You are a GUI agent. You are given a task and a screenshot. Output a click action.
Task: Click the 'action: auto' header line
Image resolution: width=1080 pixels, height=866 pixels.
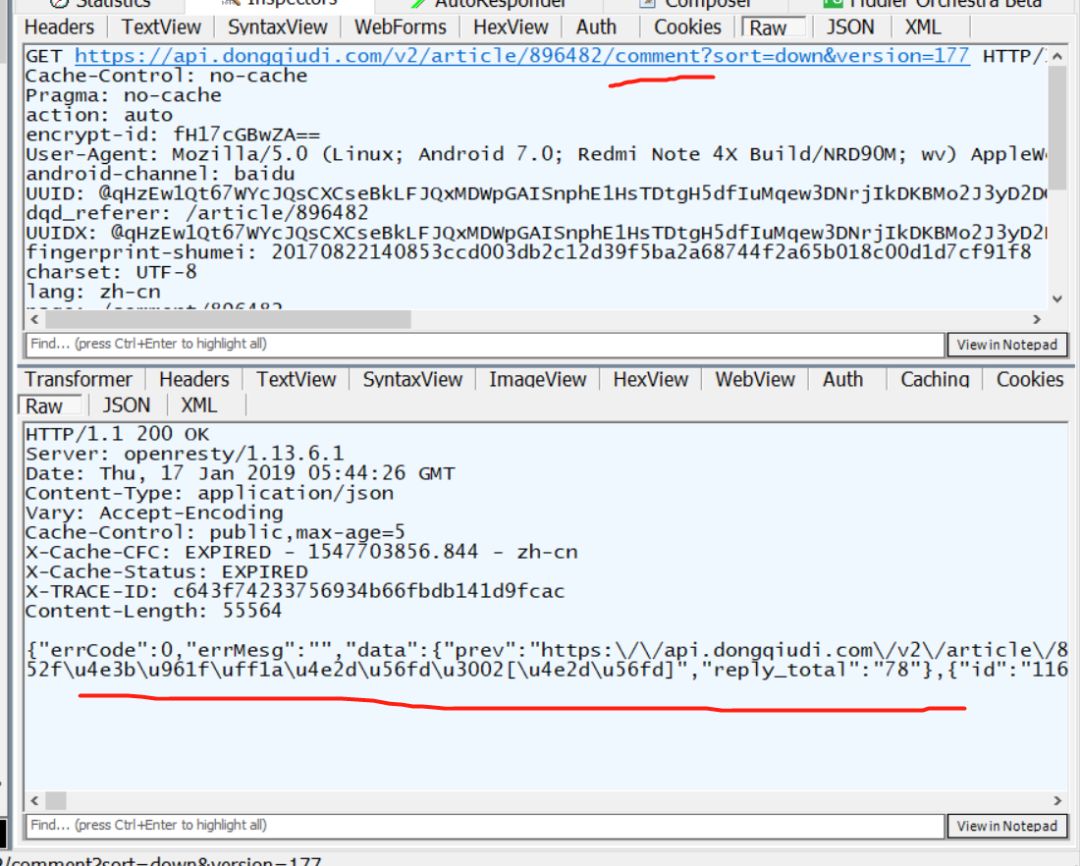[99, 115]
